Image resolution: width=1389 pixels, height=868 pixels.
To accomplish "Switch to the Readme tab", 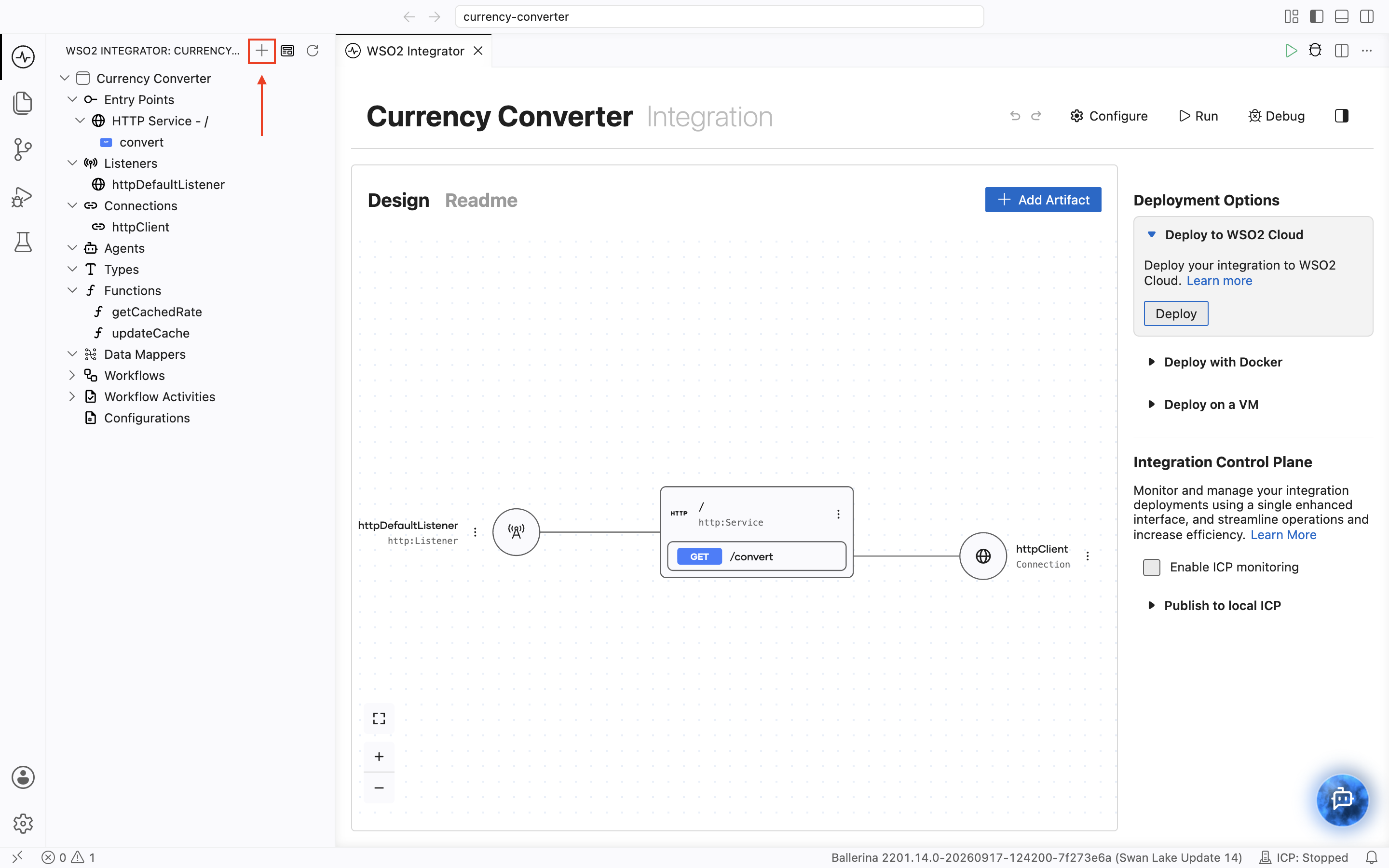I will click(481, 200).
